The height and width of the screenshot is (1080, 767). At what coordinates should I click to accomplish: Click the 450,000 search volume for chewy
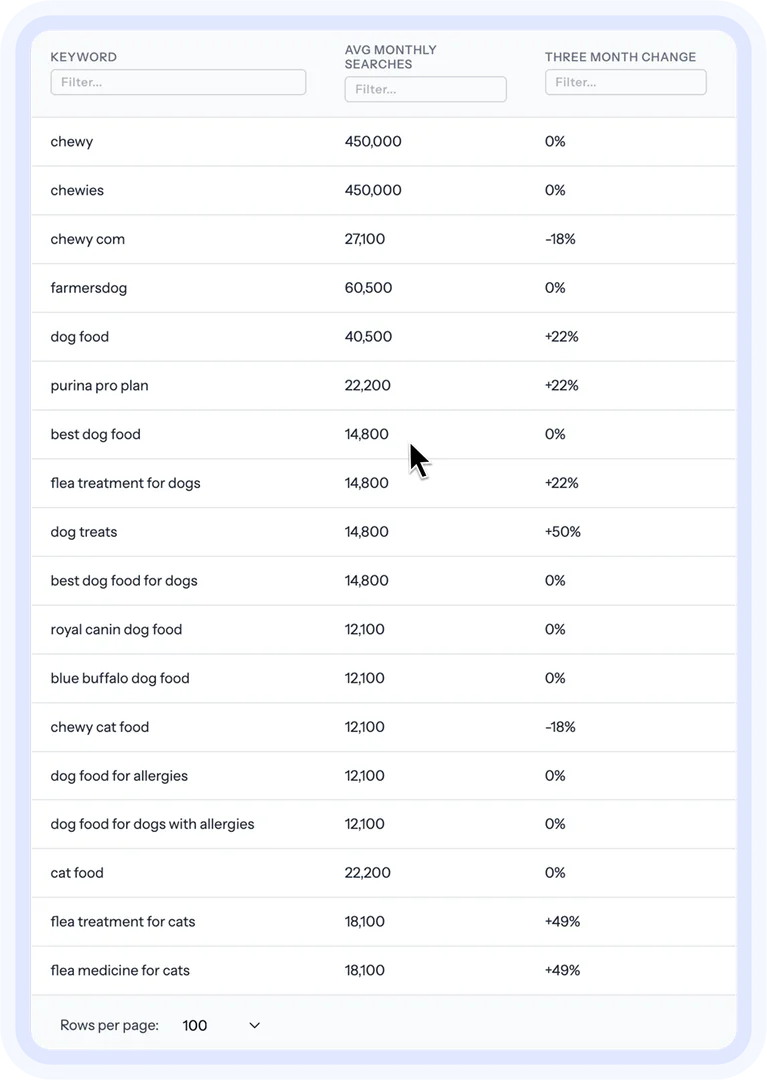point(373,141)
